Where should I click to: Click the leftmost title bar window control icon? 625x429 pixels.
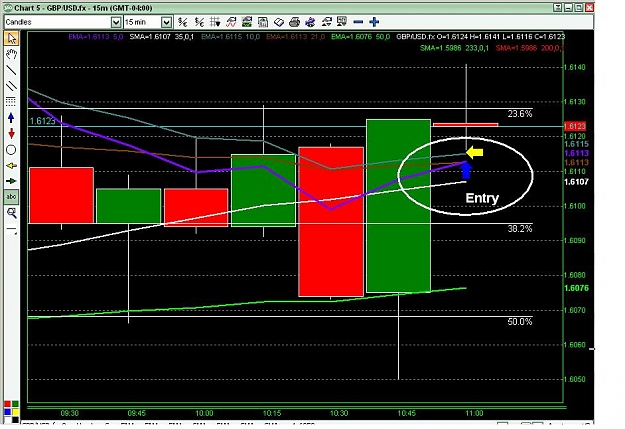pyautogui.click(x=558, y=8)
